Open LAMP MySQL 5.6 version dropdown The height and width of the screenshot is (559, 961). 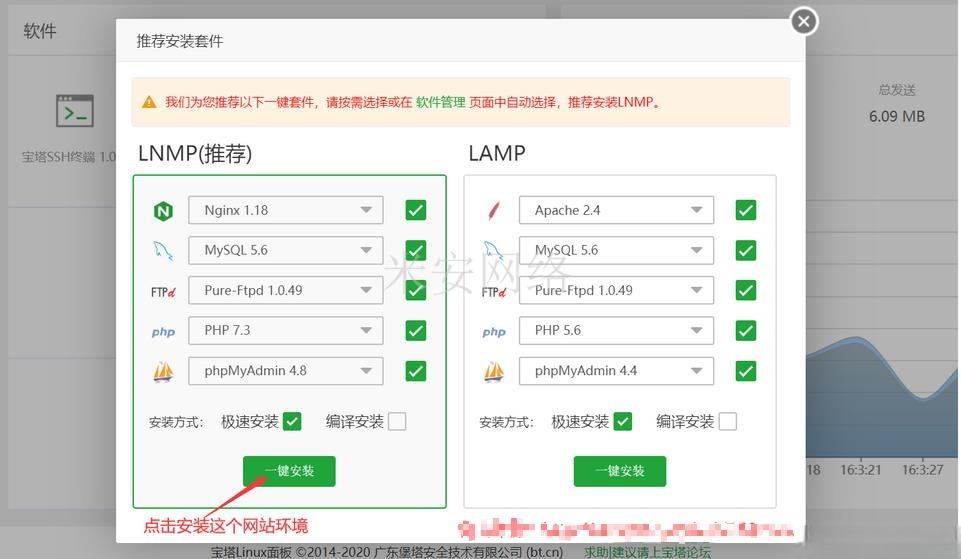point(617,250)
